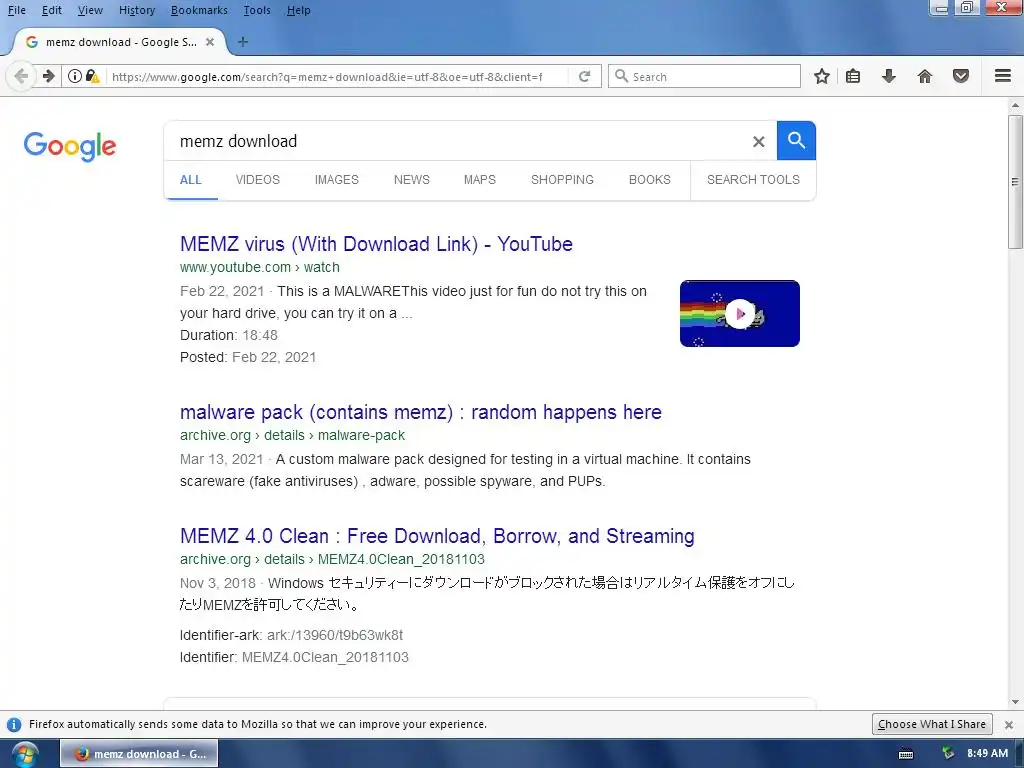Click text Identifier-ark: ark:/13960/t9b63wk8t
Image resolution: width=1024 pixels, height=768 pixels.
tap(291, 635)
